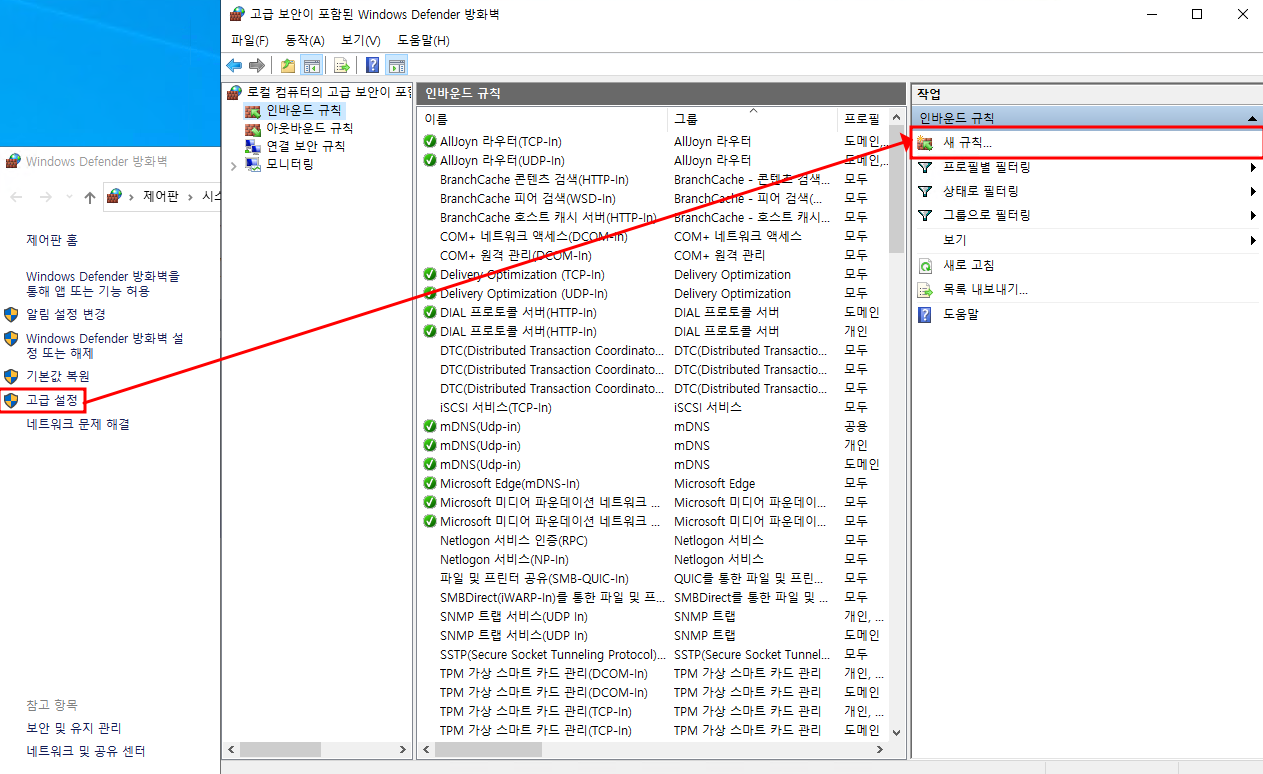1263x774 pixels.
Task: Open the 도움말(H) menu
Action: [x=423, y=41]
